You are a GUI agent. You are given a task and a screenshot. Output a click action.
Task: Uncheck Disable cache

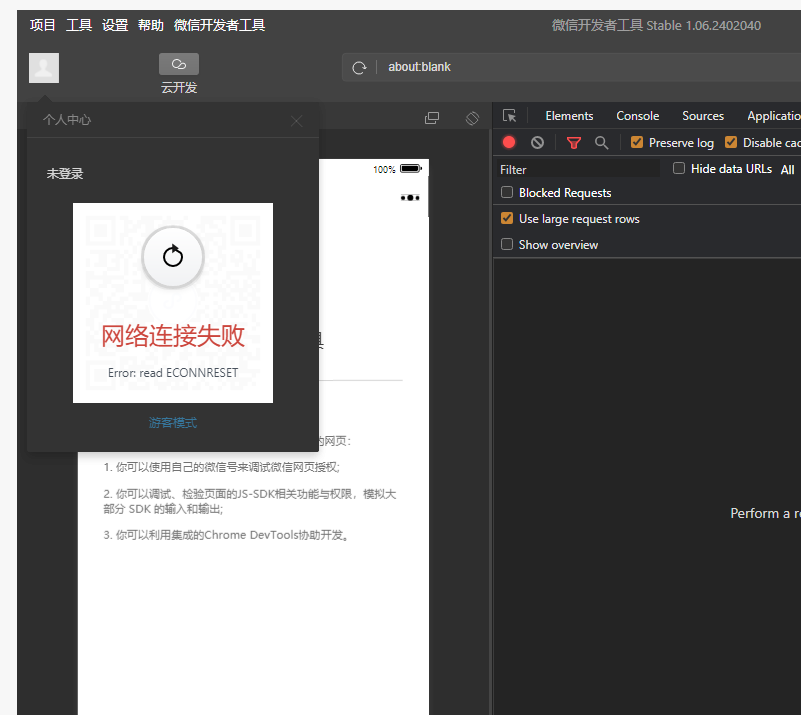click(731, 142)
